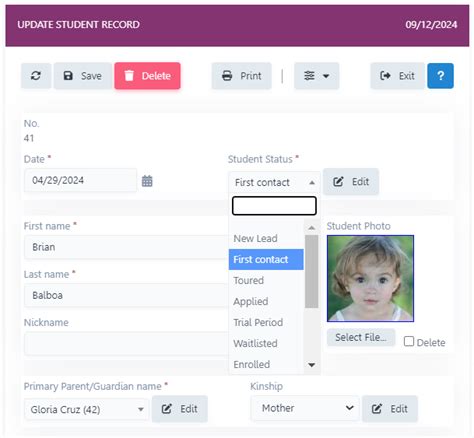Choose Trial Period from the status list
The height and width of the screenshot is (438, 474).
pos(266,322)
